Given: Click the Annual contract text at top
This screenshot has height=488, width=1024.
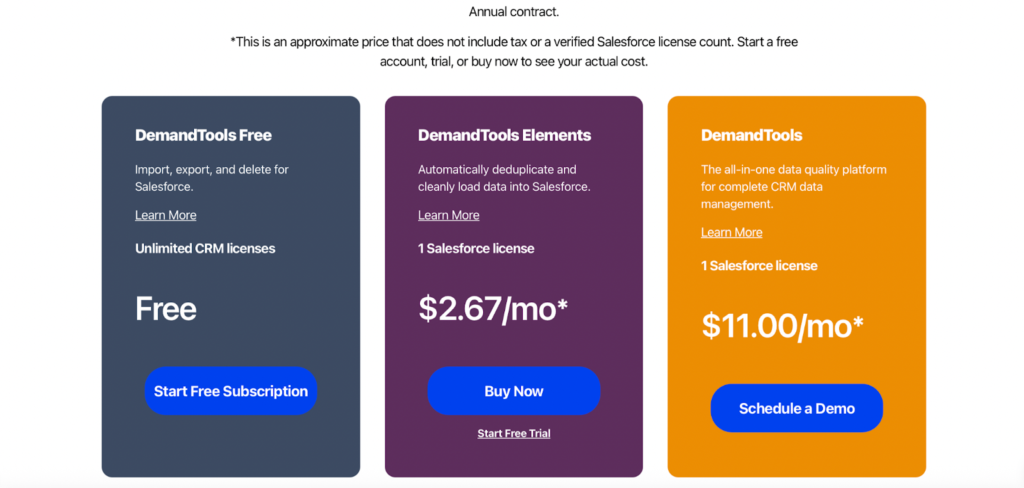Looking at the screenshot, I should [514, 12].
